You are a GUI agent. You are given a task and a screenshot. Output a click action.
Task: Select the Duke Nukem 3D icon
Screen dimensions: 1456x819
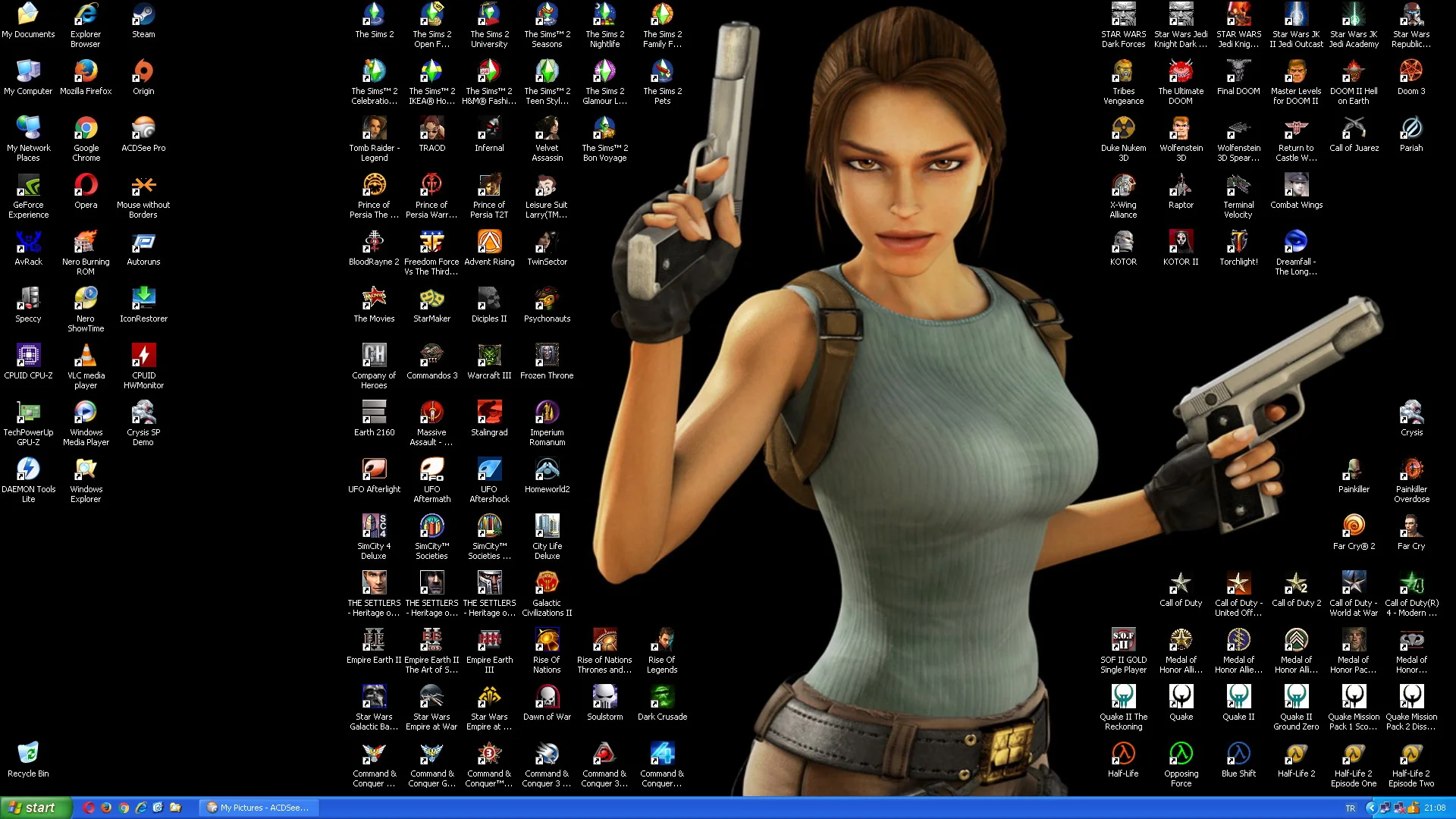tap(1123, 140)
